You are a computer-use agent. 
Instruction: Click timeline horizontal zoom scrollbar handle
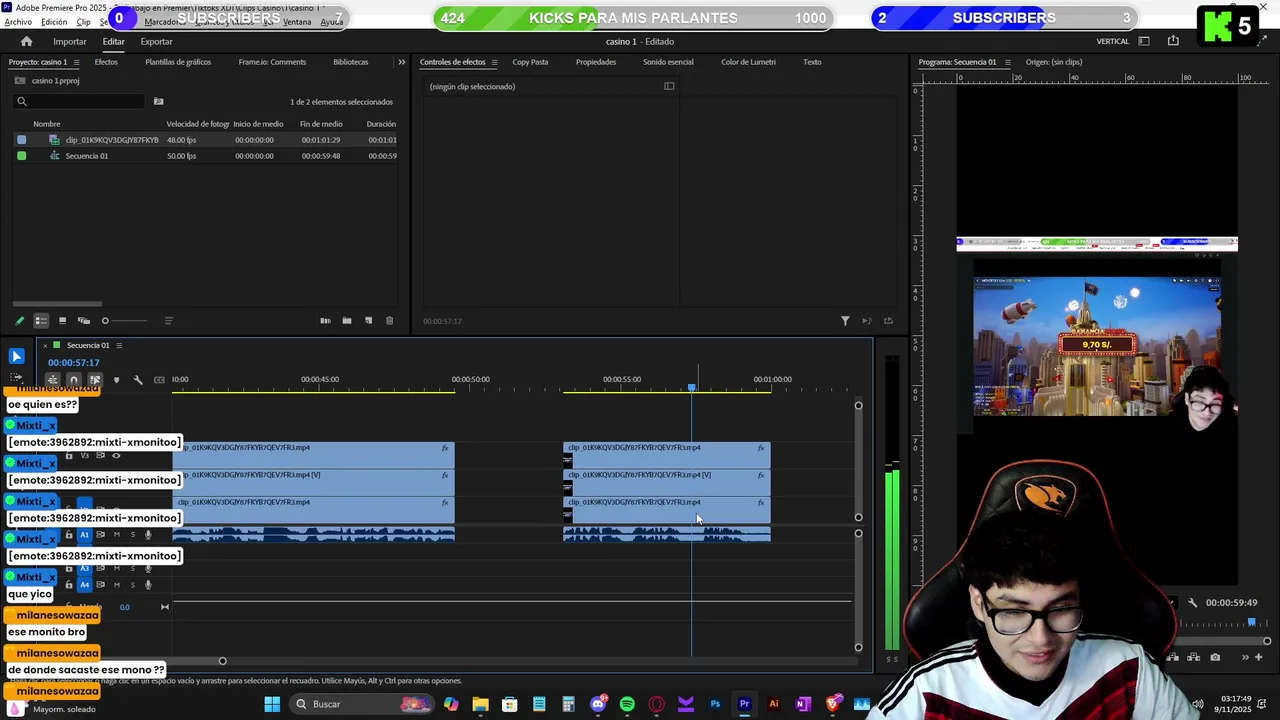coord(222,661)
